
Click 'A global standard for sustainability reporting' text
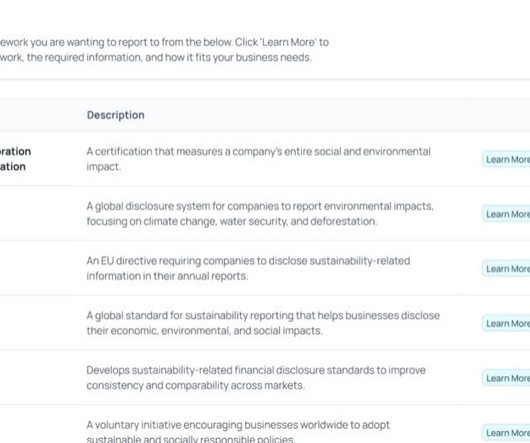point(190,316)
